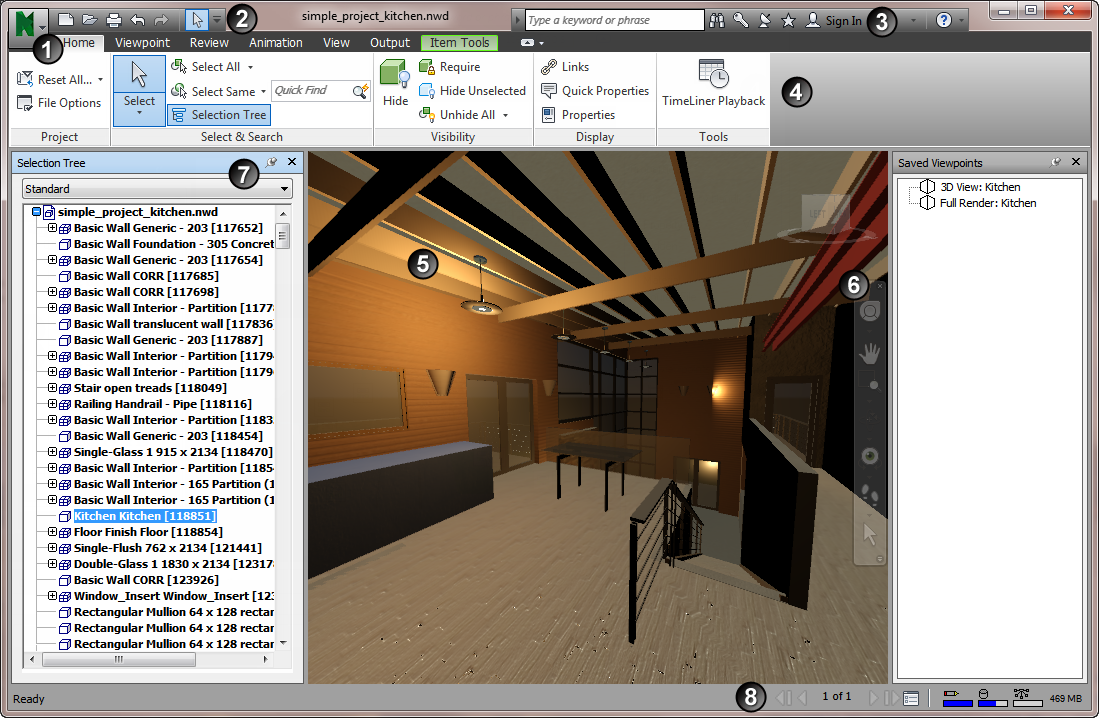Select the Steering Wheel tool on navigation bar
Image resolution: width=1099 pixels, height=718 pixels.
point(870,311)
